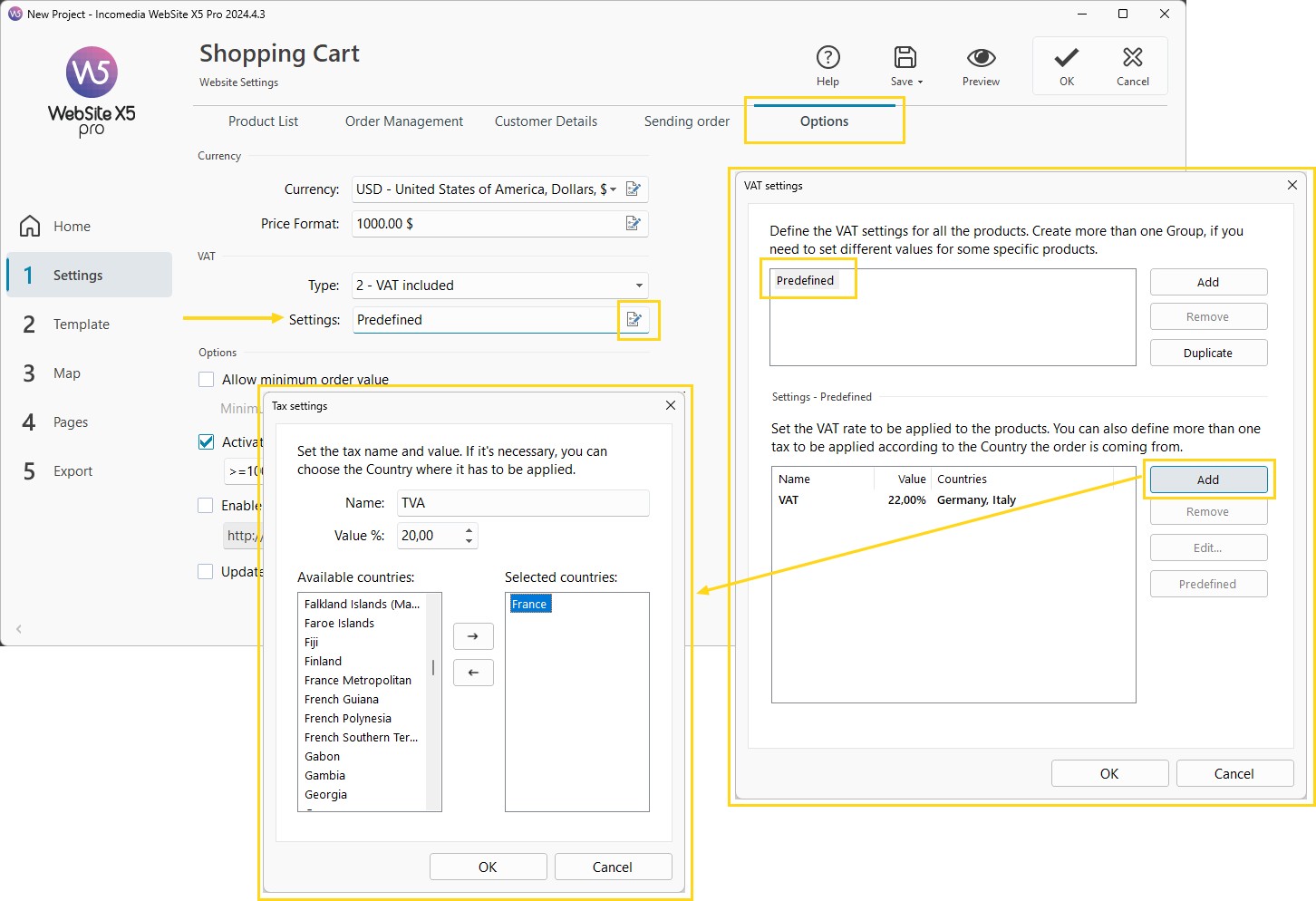Uncheck the Activate checkbox
The width and height of the screenshot is (1316, 901).
(206, 442)
